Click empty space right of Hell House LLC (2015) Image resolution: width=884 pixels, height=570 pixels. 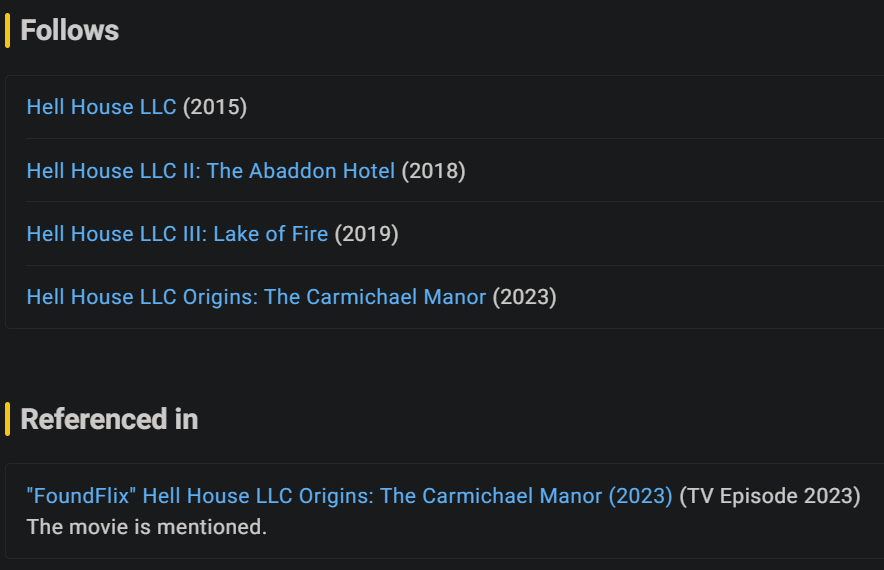click(560, 107)
